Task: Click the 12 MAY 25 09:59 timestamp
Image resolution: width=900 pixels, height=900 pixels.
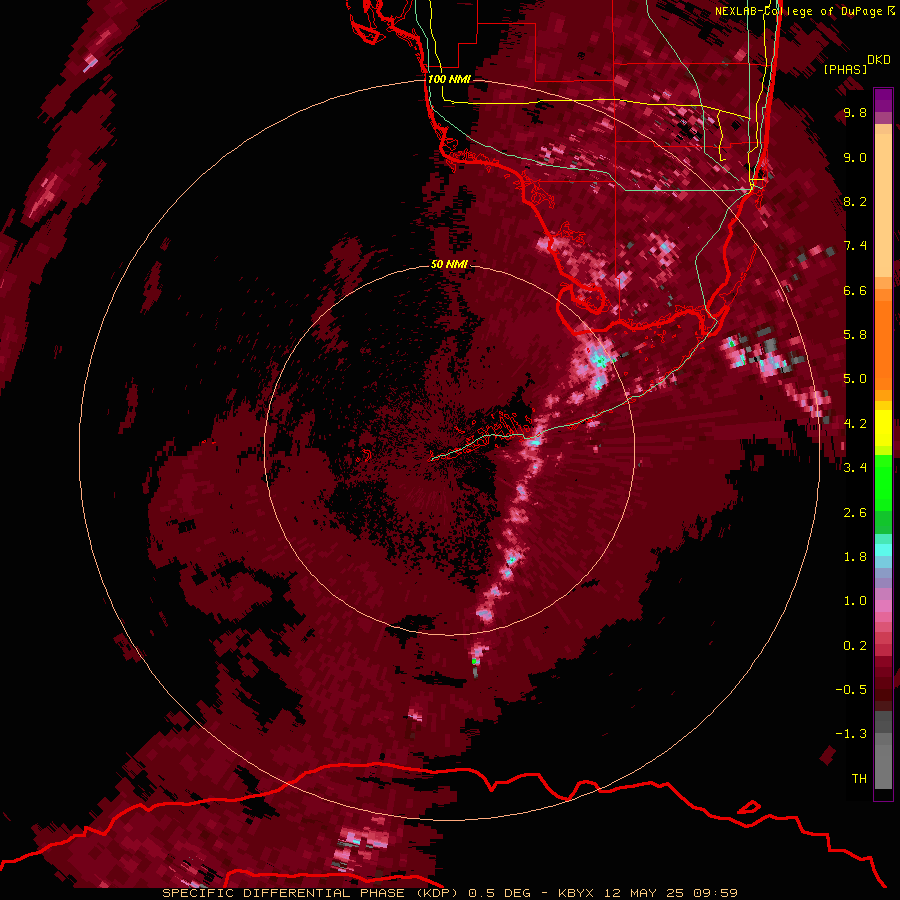Action: click(670, 893)
